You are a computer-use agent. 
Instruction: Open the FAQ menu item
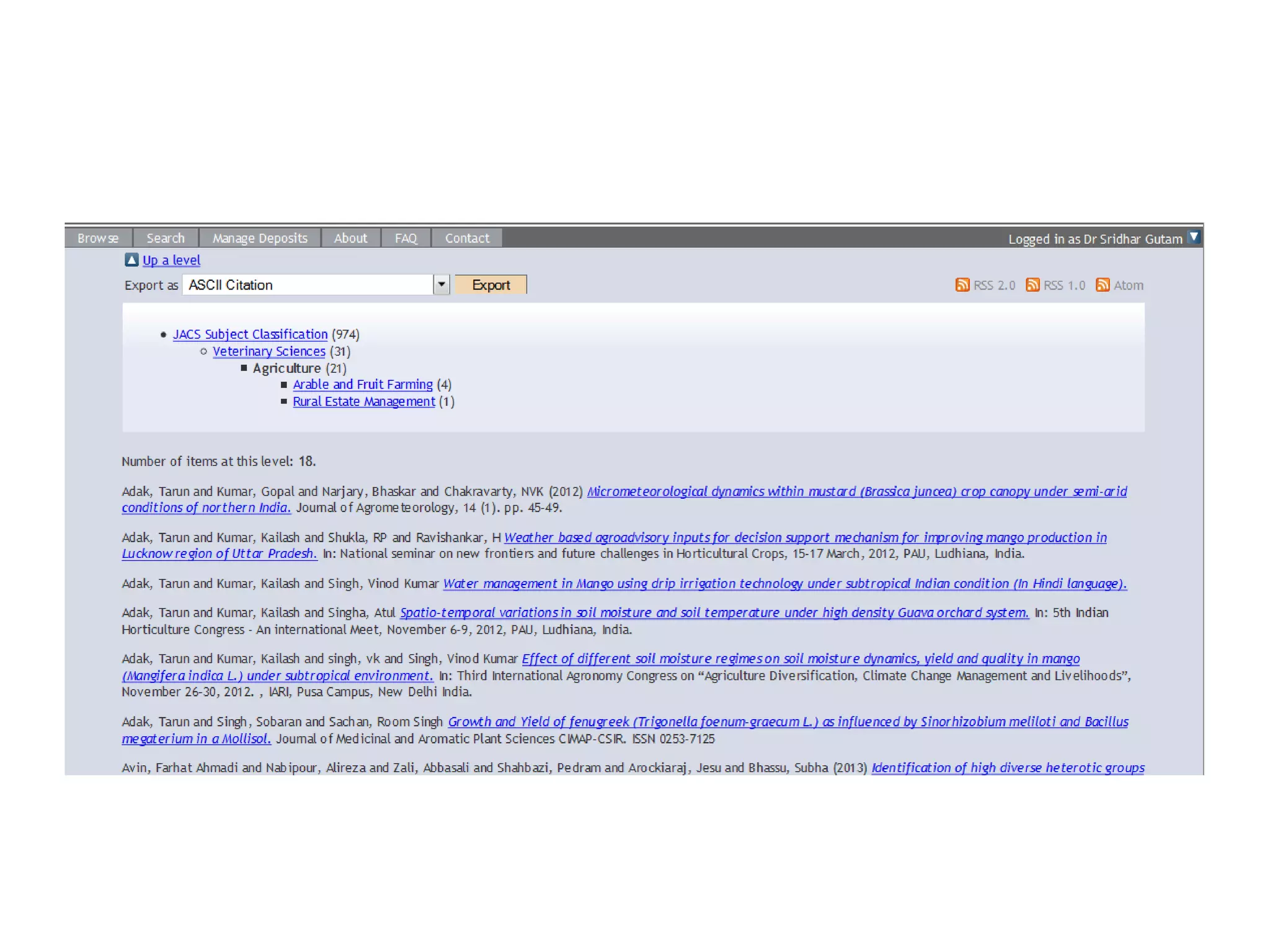tap(406, 238)
